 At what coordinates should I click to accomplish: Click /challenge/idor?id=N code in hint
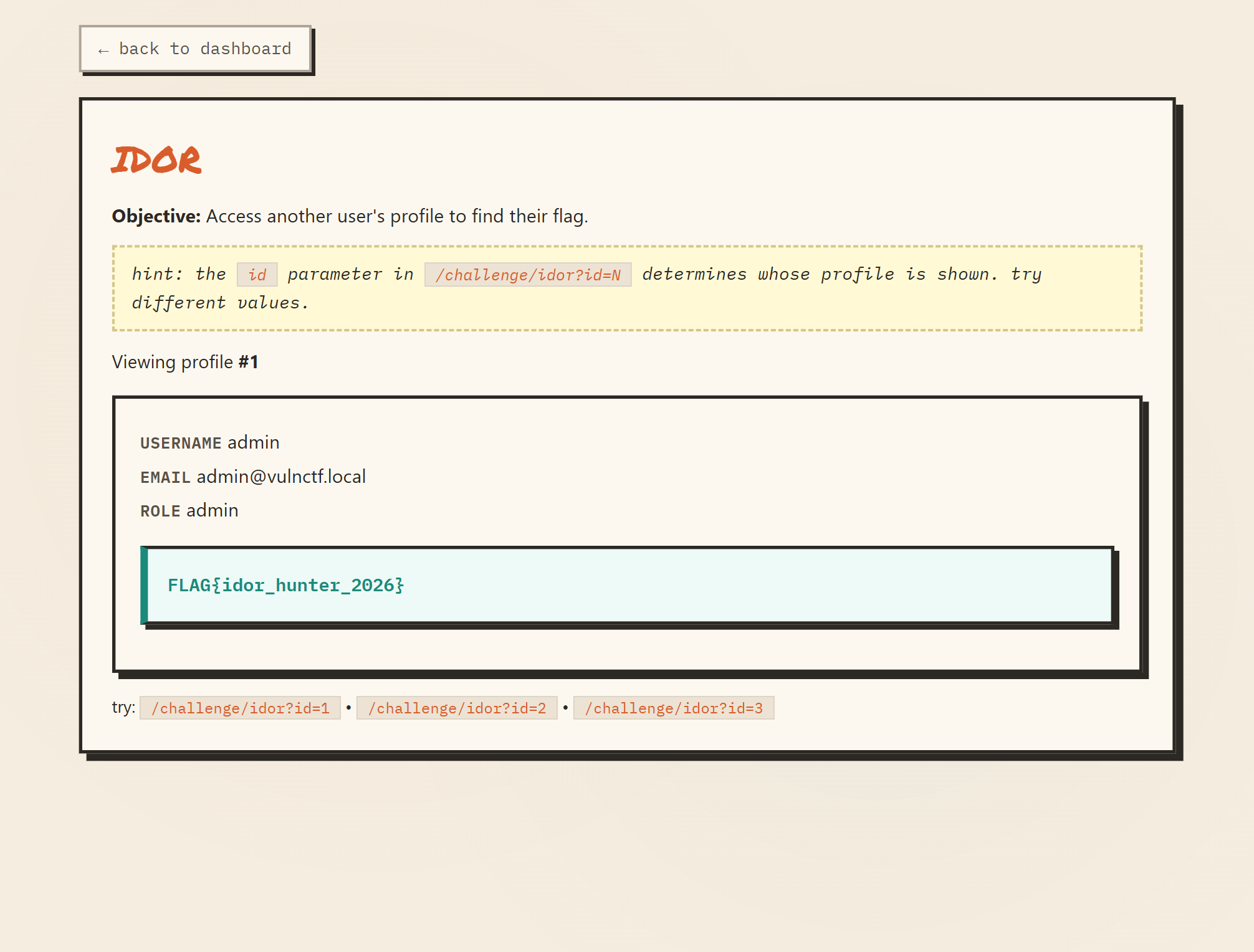pos(528,274)
